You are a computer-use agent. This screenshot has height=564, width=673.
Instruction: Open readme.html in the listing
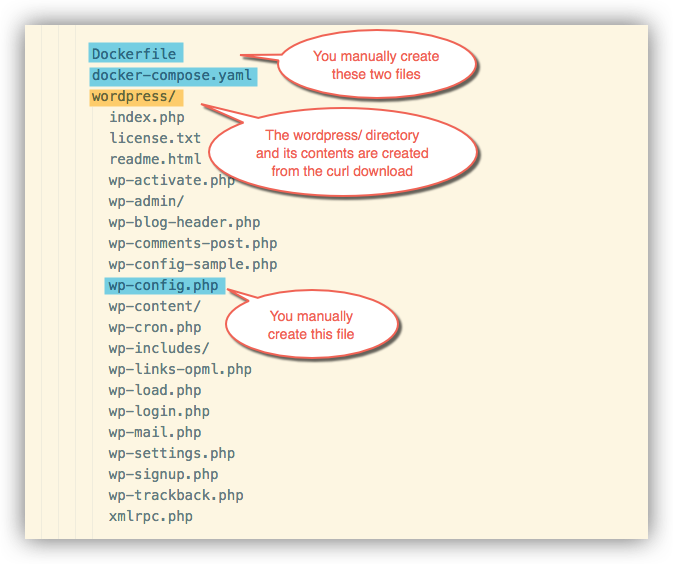pos(155,159)
